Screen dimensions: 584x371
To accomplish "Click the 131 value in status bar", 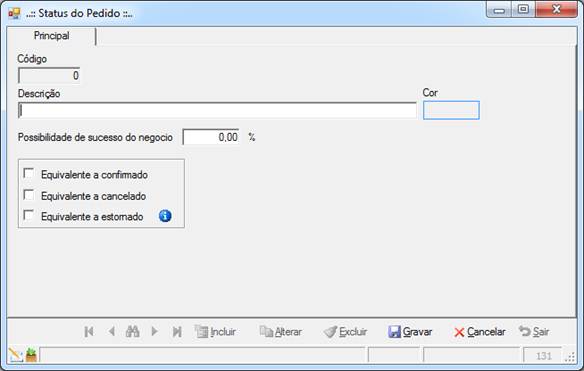I will (543, 356).
